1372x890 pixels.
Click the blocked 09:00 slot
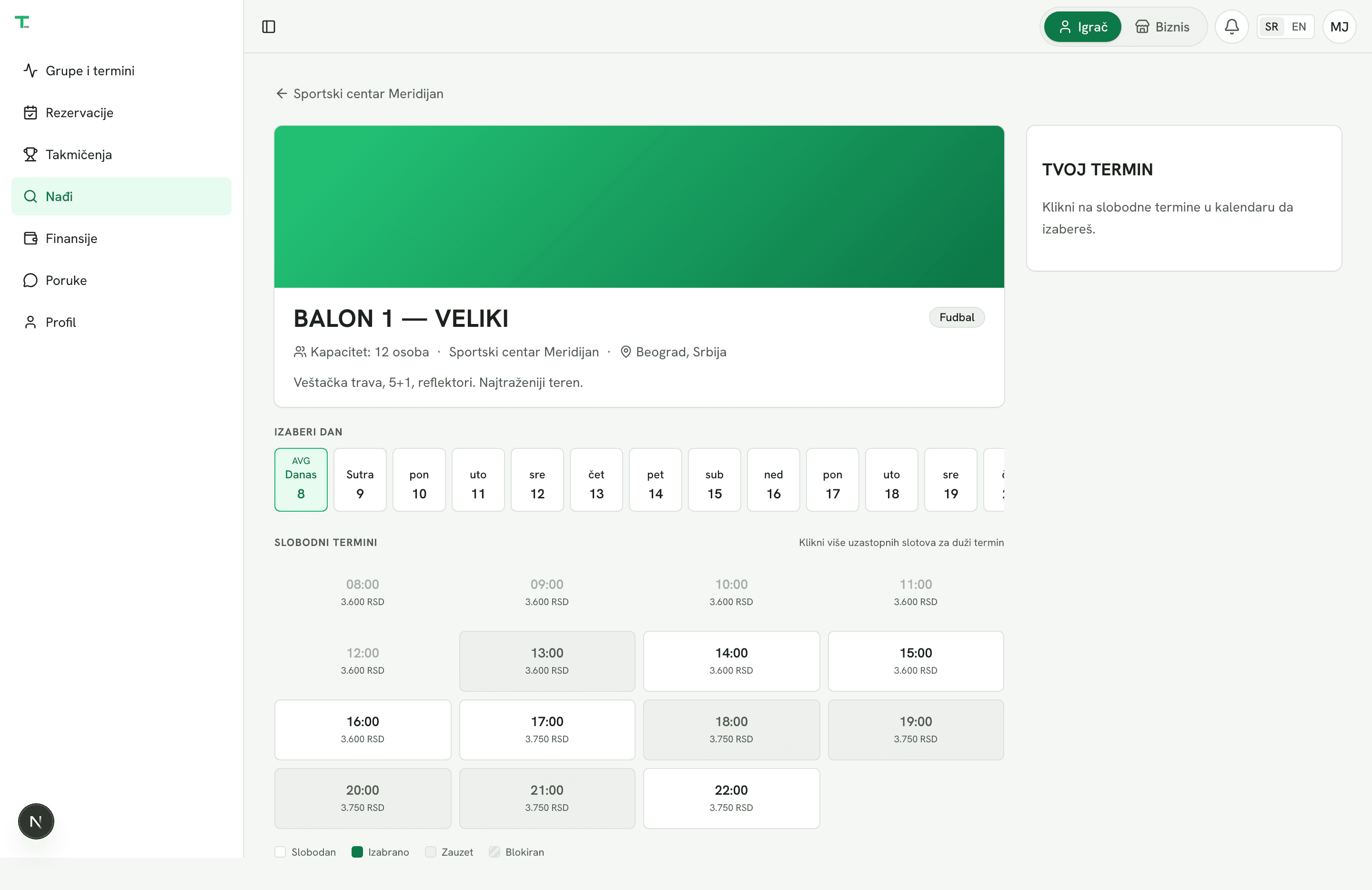click(547, 592)
